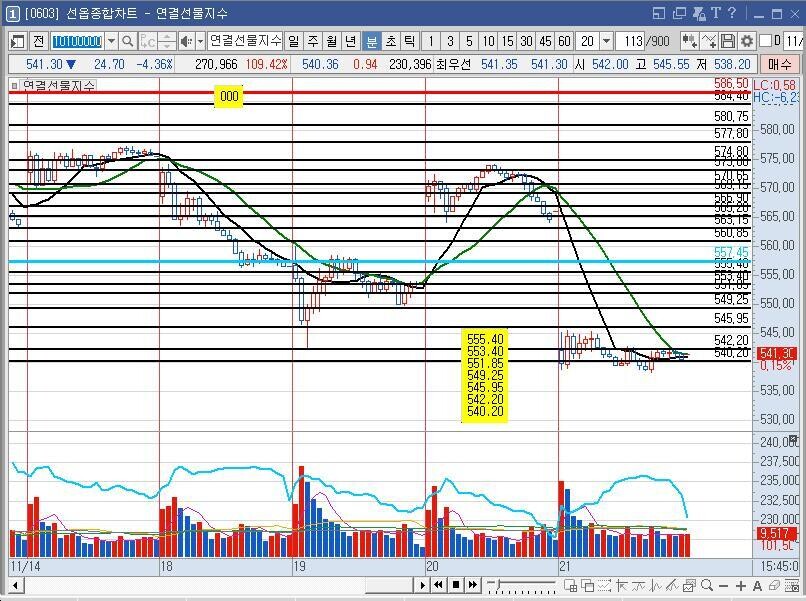The image size is (806, 601).
Task: Click the save floppy disk icon
Action: coord(728,41)
